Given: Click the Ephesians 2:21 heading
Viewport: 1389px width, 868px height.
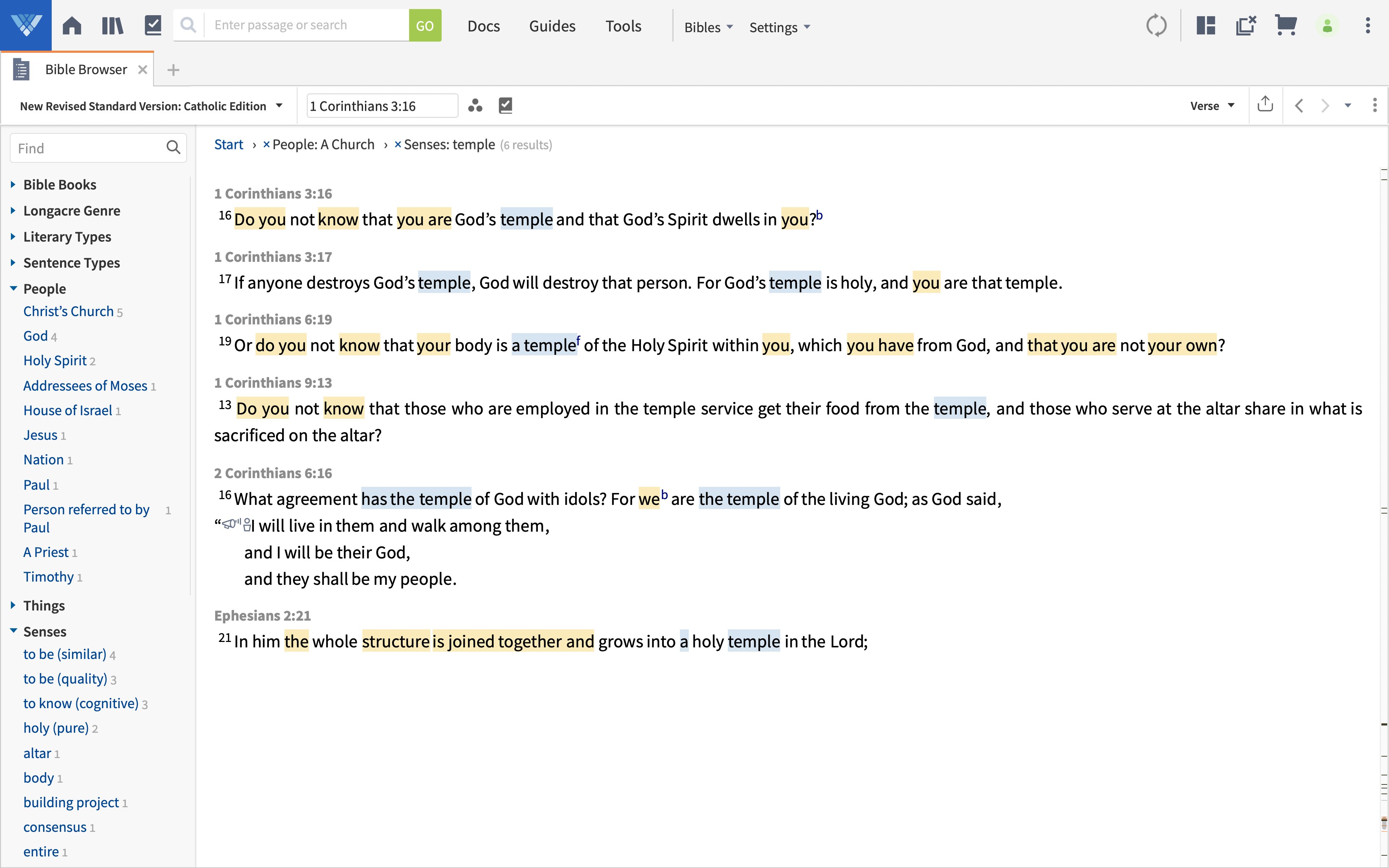Looking at the screenshot, I should [262, 616].
